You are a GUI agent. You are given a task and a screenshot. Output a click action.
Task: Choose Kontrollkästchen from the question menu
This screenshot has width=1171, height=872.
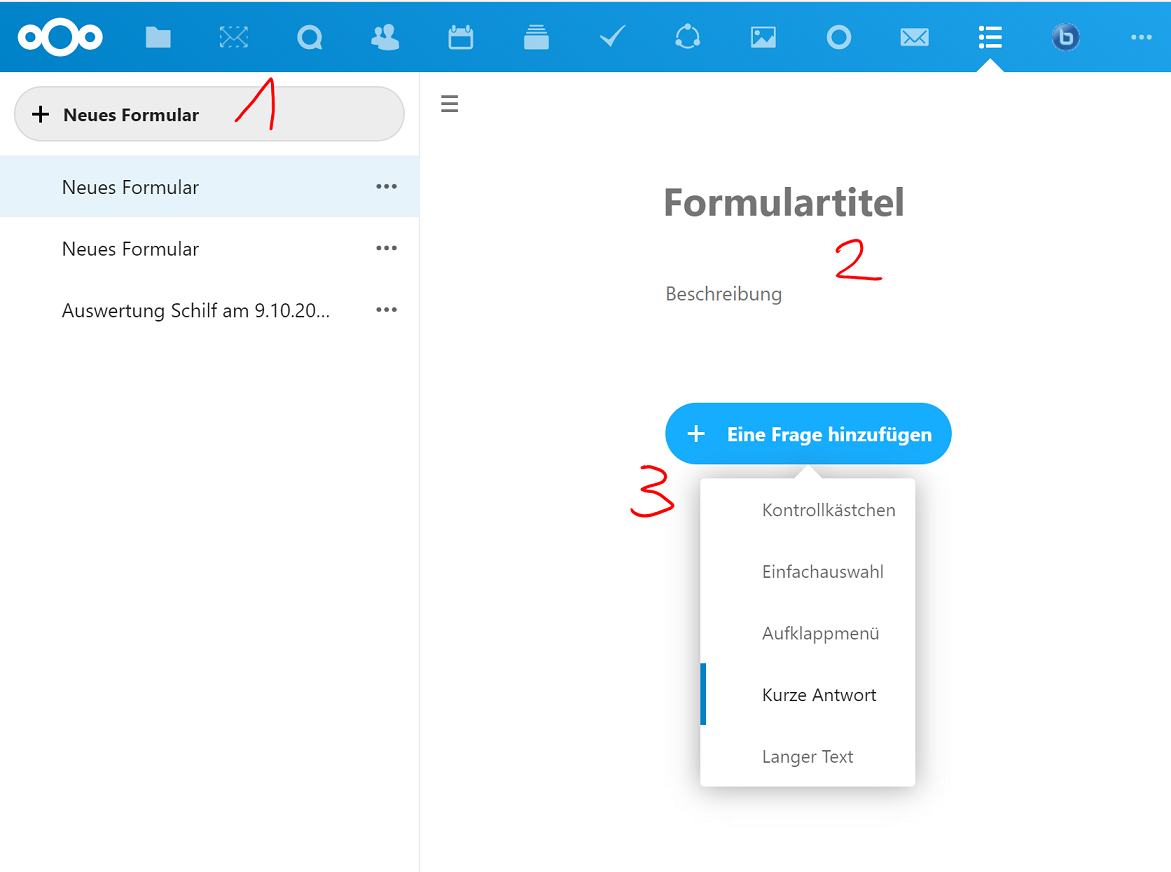828,510
